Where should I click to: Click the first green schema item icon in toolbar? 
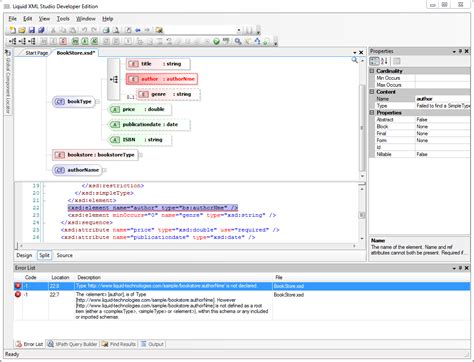[75, 41]
